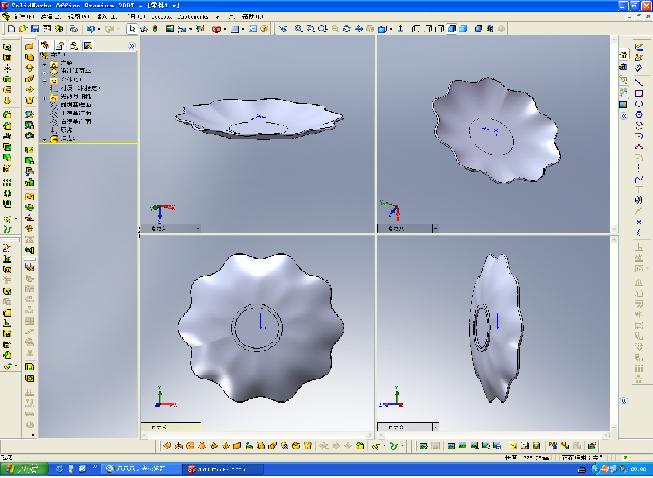
Task: Click the Zoom to Fit icon
Action: tap(299, 29)
